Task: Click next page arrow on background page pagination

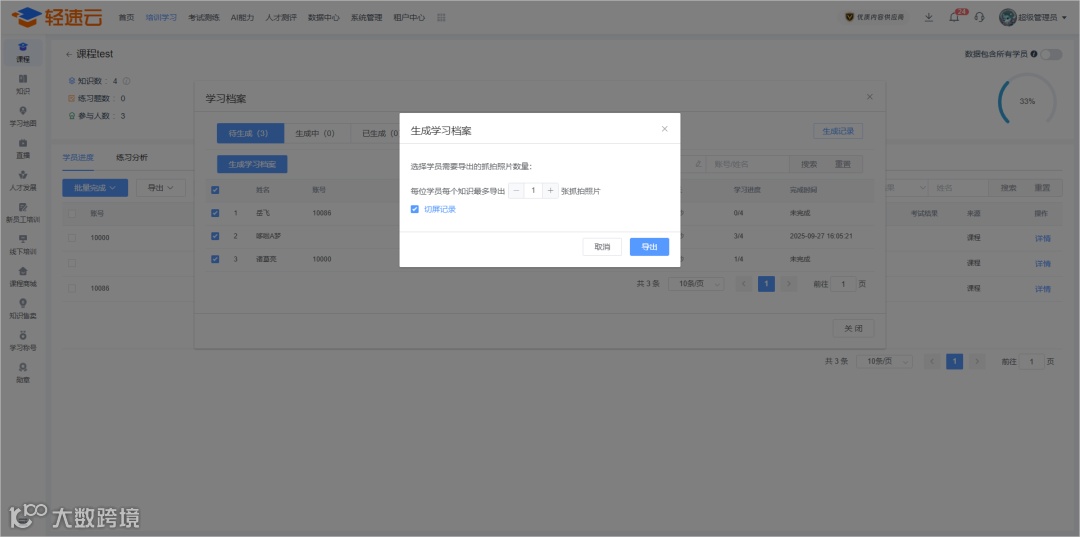Action: [x=977, y=361]
